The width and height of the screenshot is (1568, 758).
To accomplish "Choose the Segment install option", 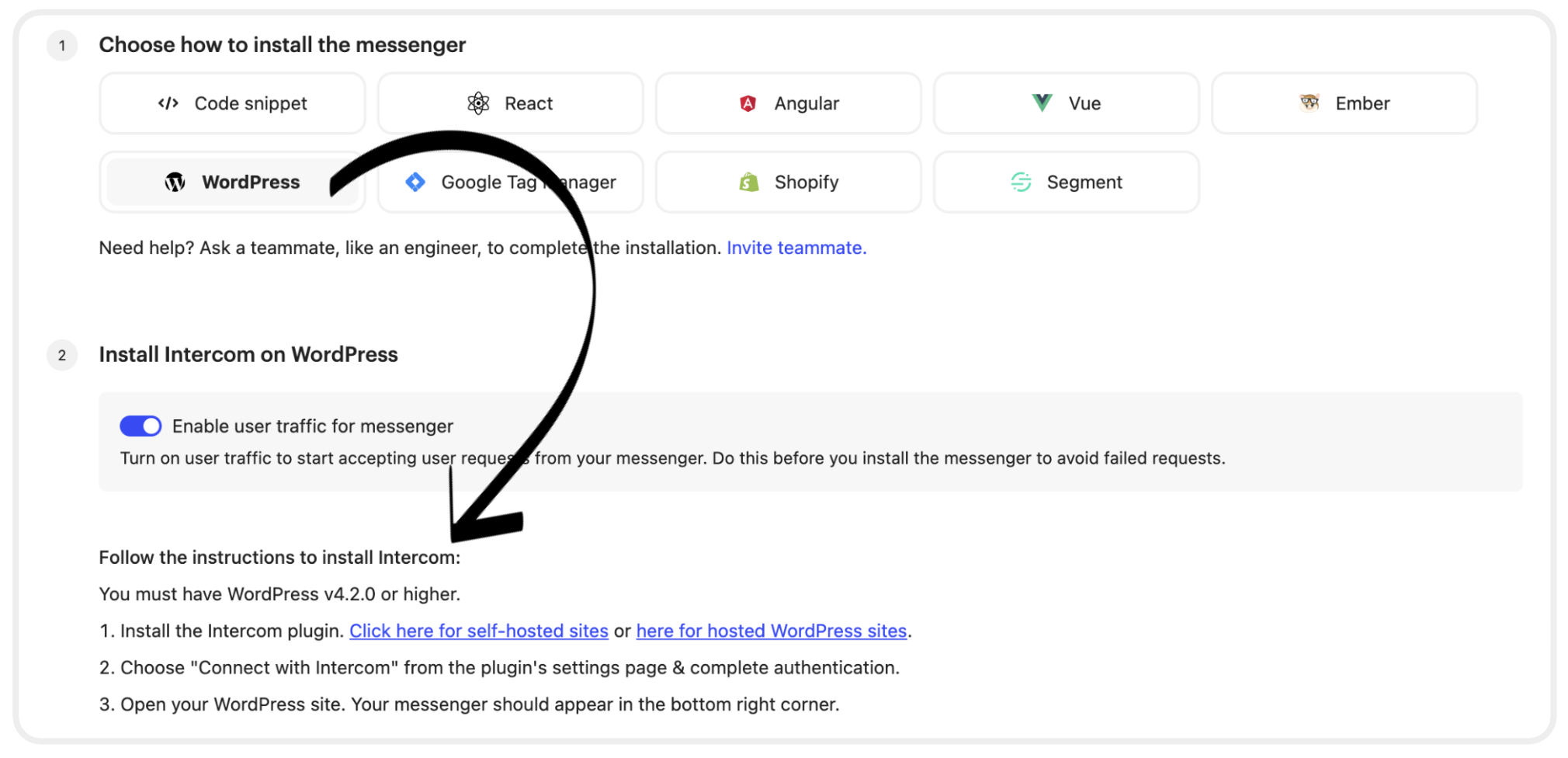I will coord(1084,183).
